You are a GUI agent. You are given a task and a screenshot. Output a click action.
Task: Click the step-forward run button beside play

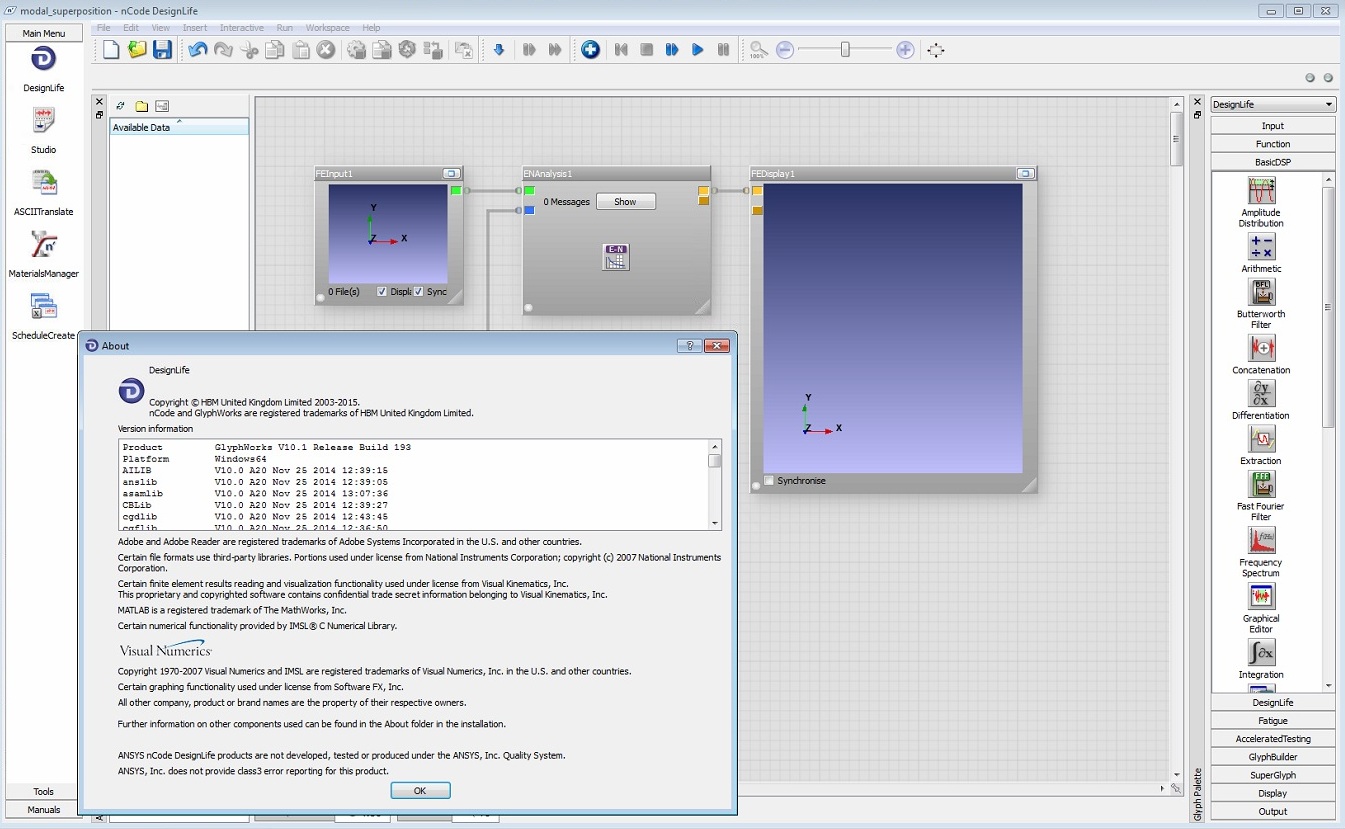tap(672, 50)
